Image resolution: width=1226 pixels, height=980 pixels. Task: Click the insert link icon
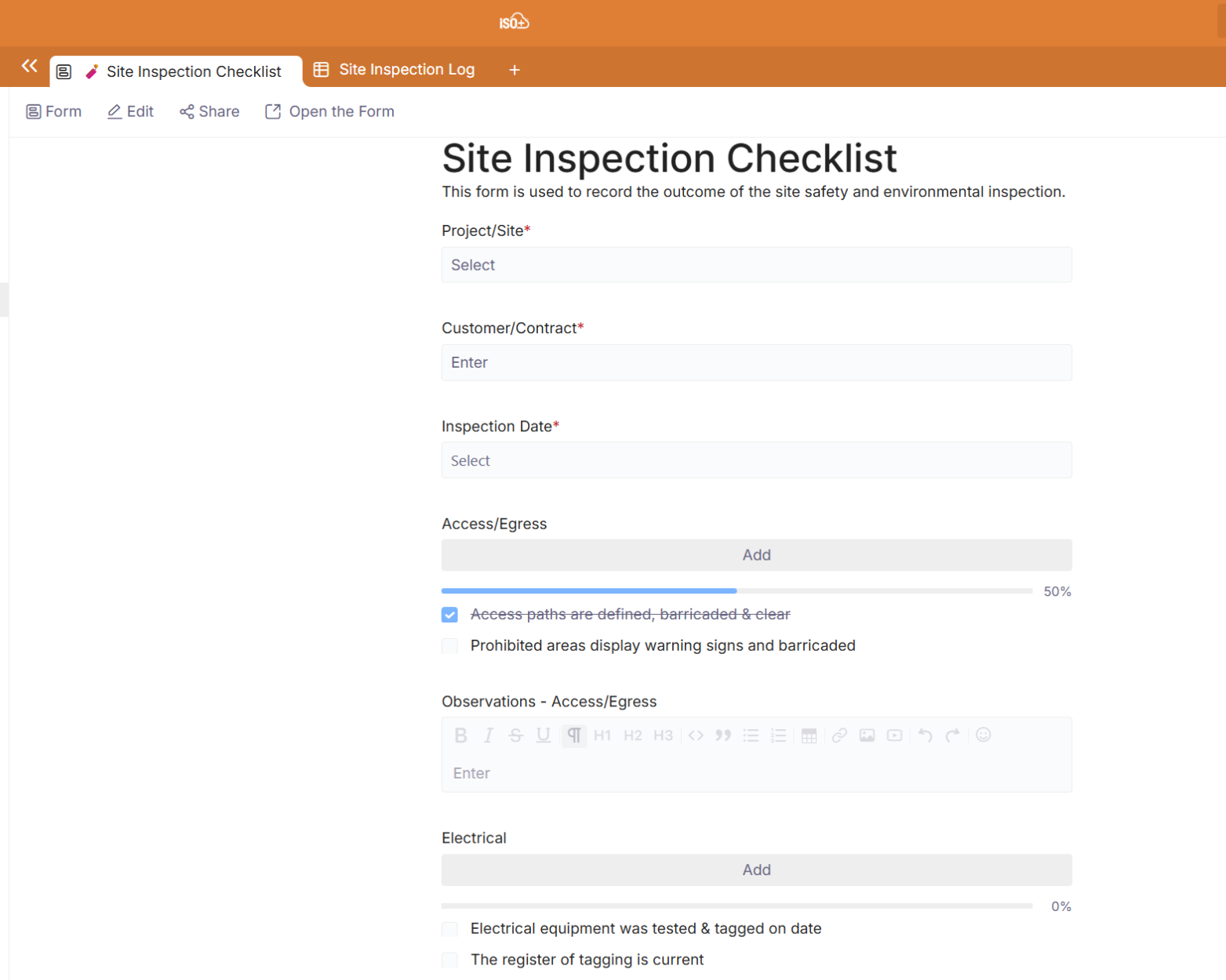[x=839, y=735]
